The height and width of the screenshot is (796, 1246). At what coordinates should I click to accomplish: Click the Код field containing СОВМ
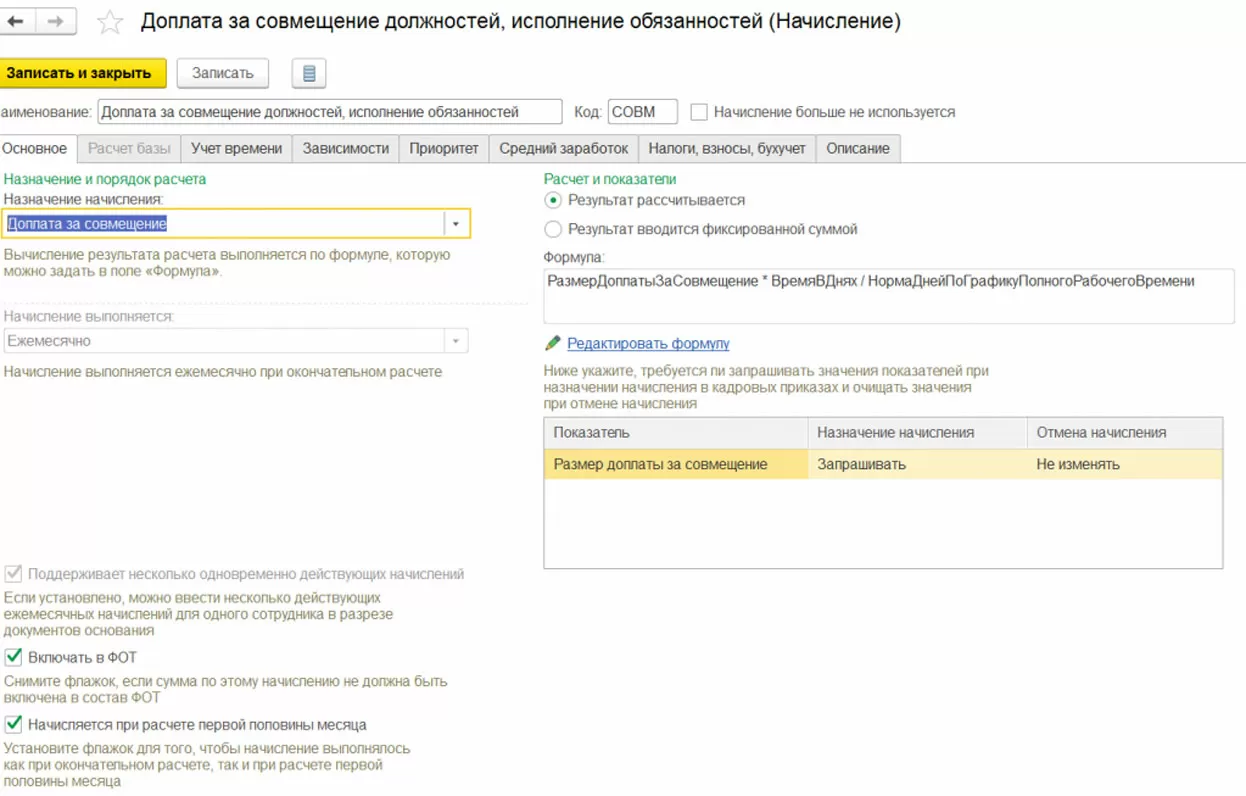coord(643,112)
